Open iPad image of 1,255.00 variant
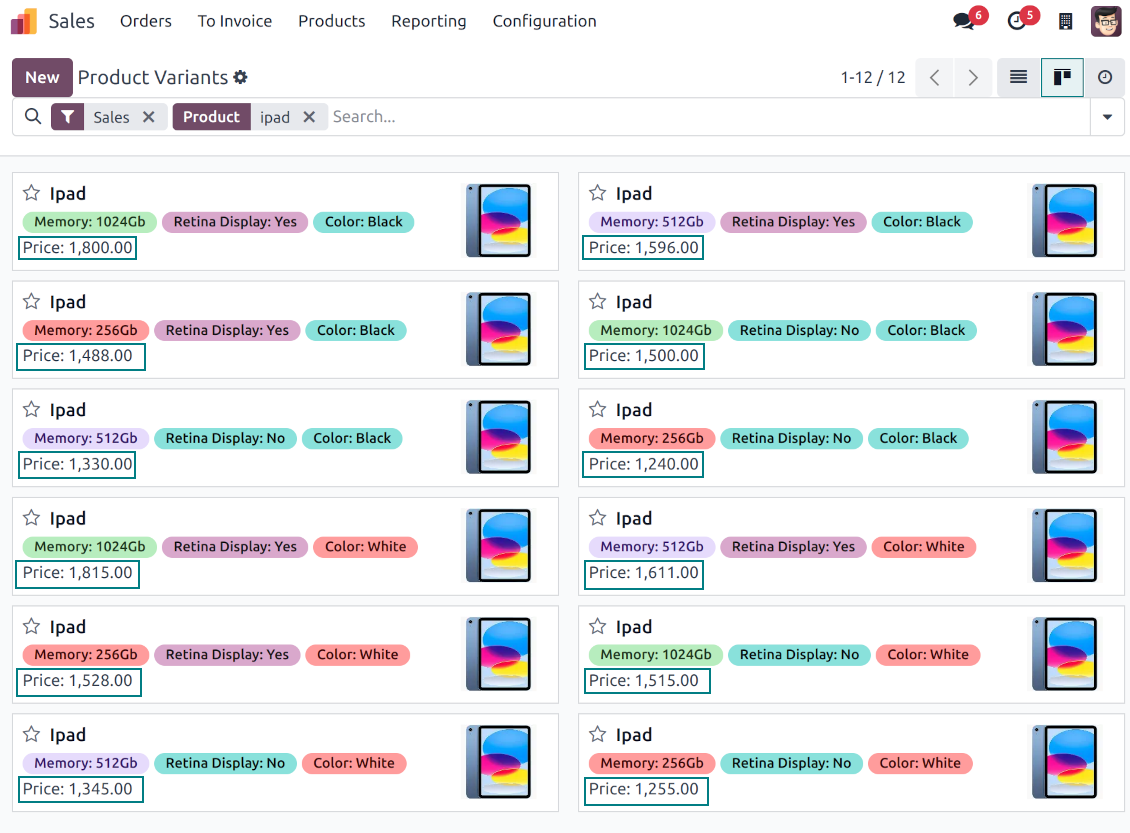 click(1064, 762)
